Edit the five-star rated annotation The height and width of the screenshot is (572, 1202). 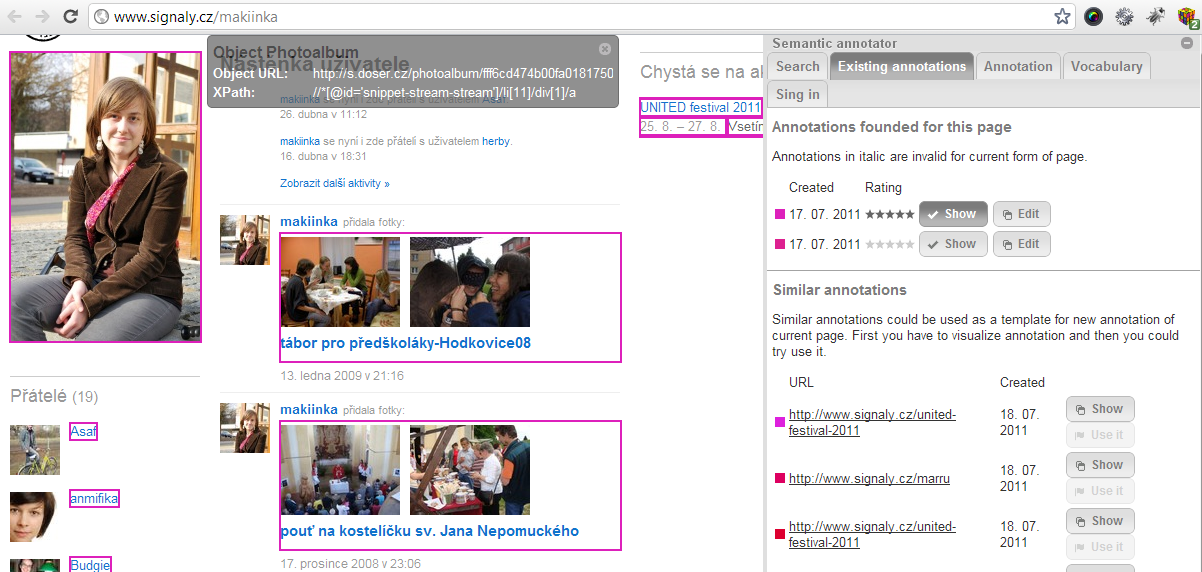click(x=1021, y=214)
